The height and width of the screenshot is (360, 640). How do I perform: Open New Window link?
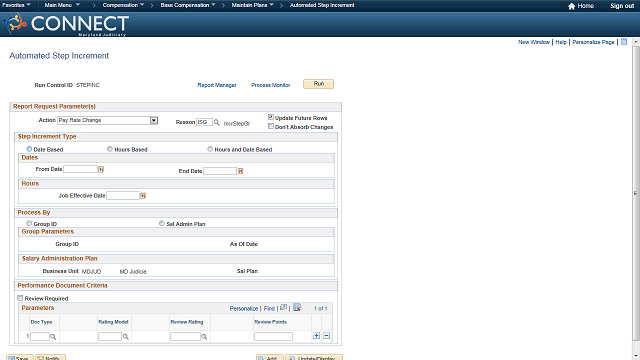(x=534, y=42)
